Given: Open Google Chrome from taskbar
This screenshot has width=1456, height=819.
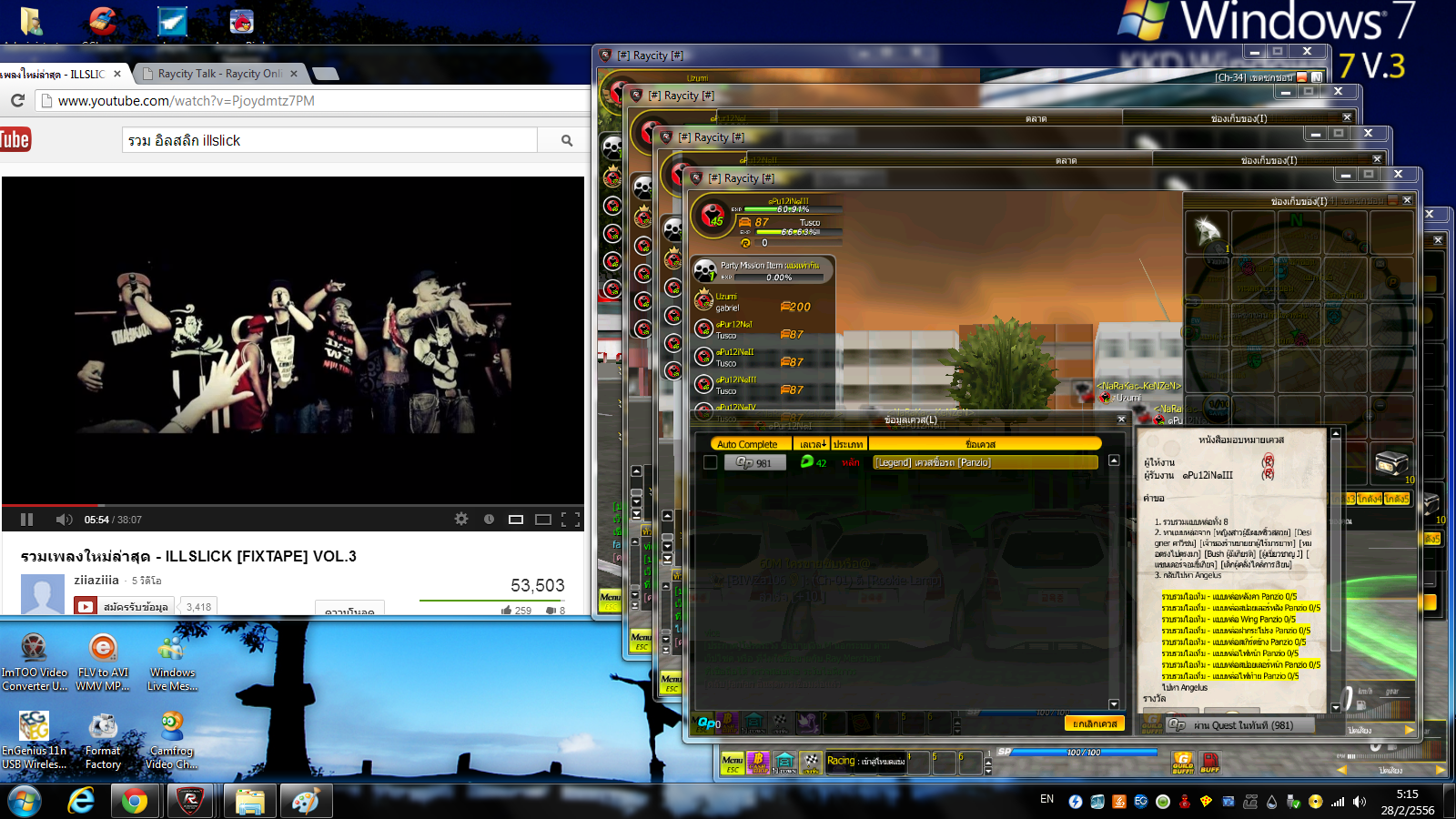Looking at the screenshot, I should tap(136, 802).
